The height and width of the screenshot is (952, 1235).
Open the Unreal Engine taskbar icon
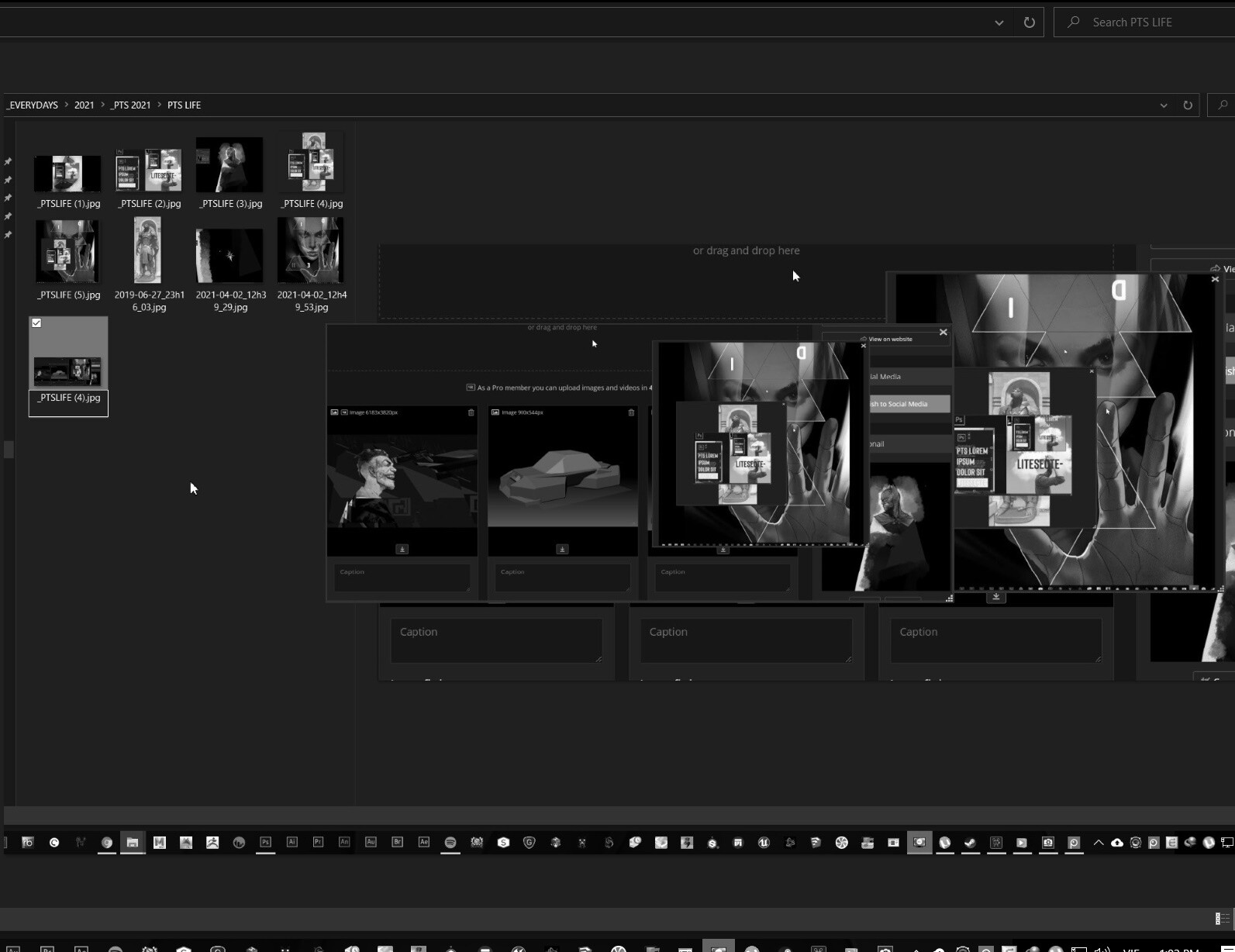click(764, 842)
